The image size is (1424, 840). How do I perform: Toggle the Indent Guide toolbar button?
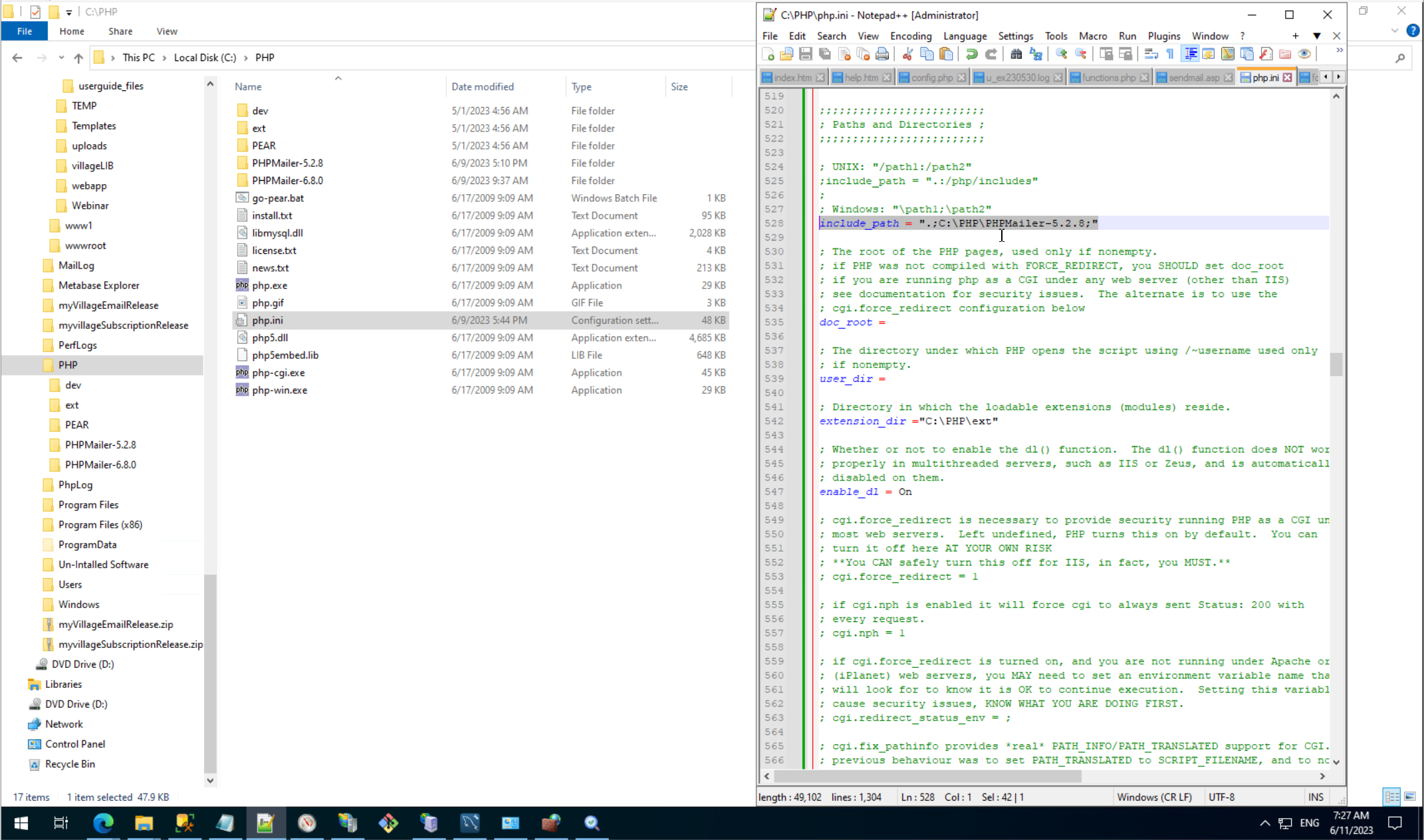[1190, 54]
